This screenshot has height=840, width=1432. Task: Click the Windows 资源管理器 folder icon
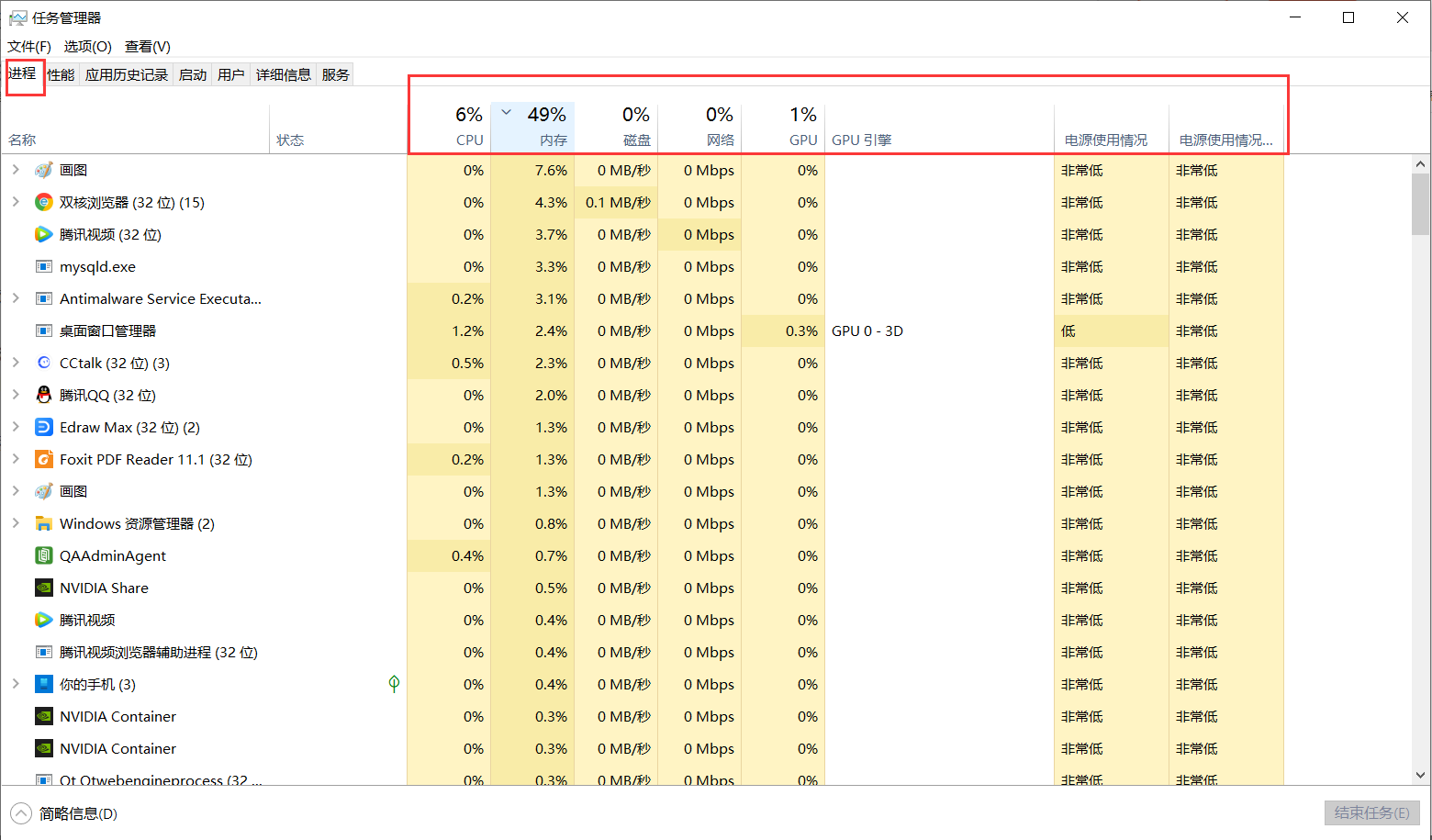click(43, 523)
